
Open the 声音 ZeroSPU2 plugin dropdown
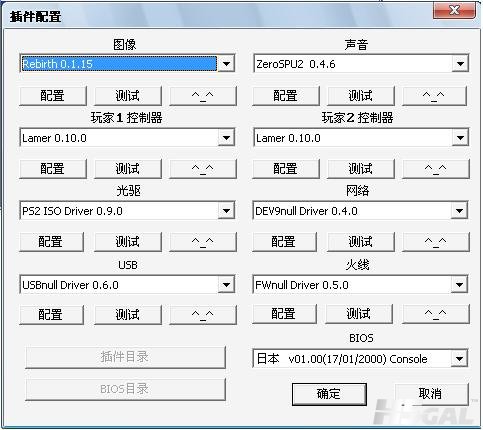coord(460,63)
